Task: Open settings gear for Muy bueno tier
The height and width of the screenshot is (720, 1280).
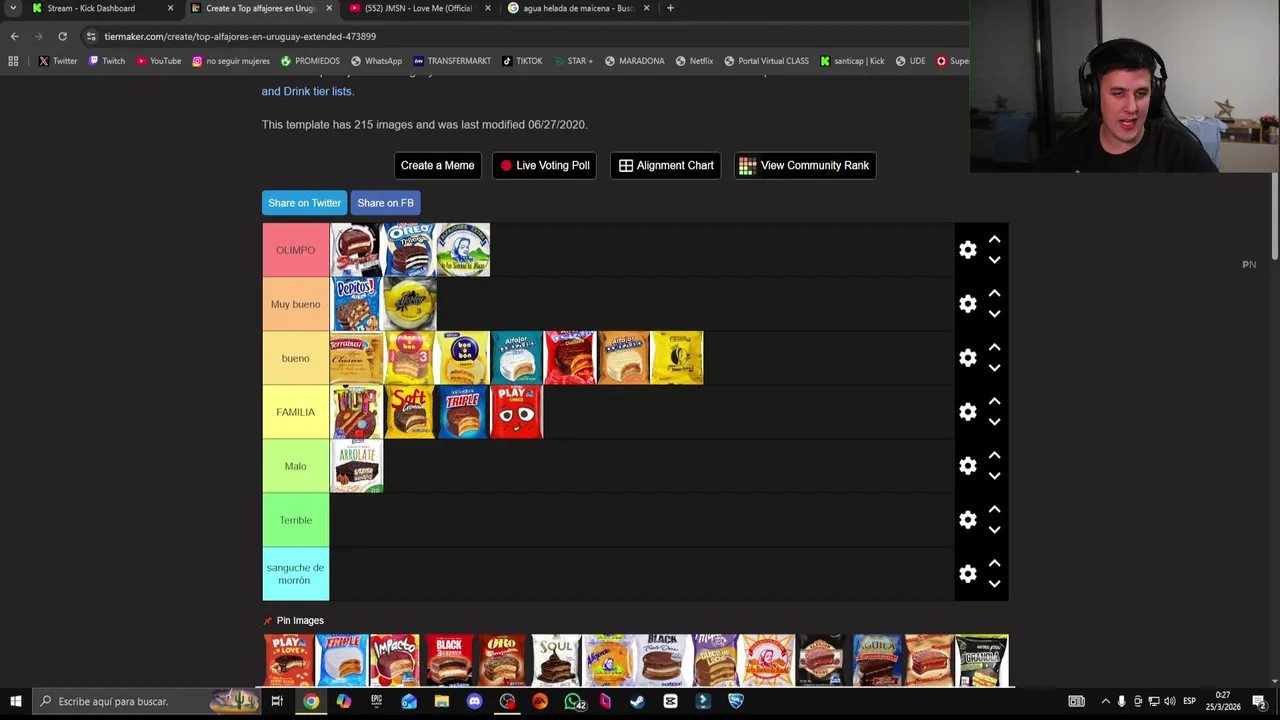Action: (x=967, y=304)
